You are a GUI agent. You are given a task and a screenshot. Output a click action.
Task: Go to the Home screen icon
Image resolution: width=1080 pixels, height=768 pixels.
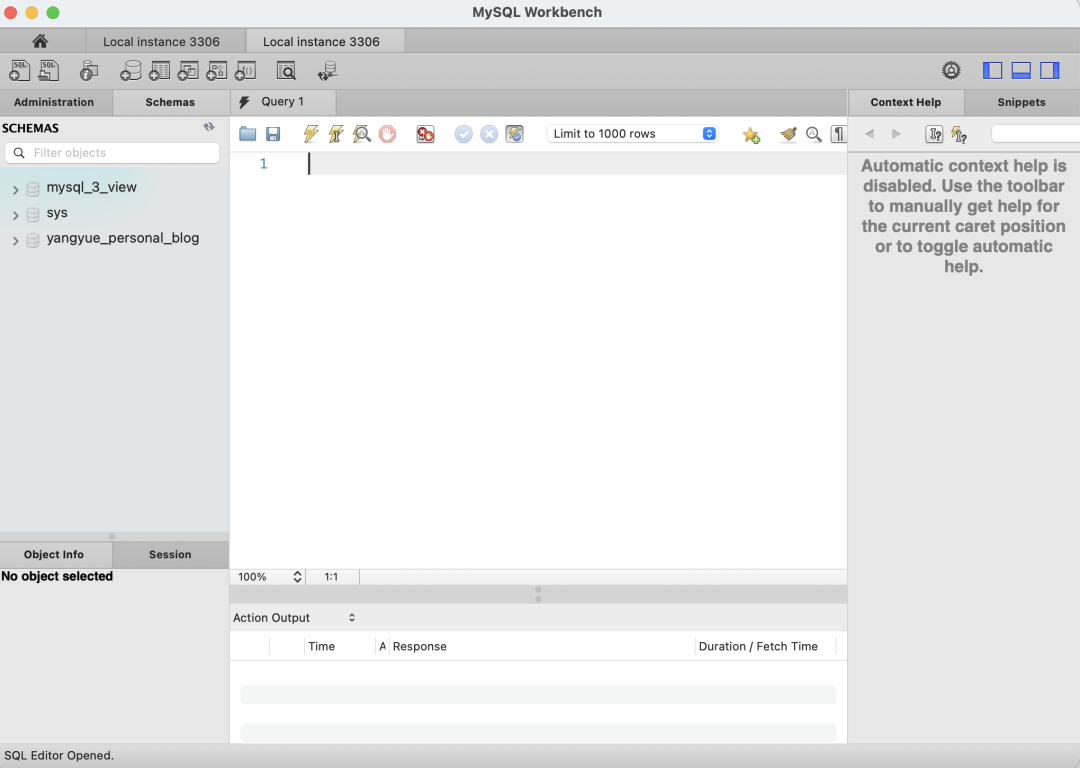click(40, 41)
